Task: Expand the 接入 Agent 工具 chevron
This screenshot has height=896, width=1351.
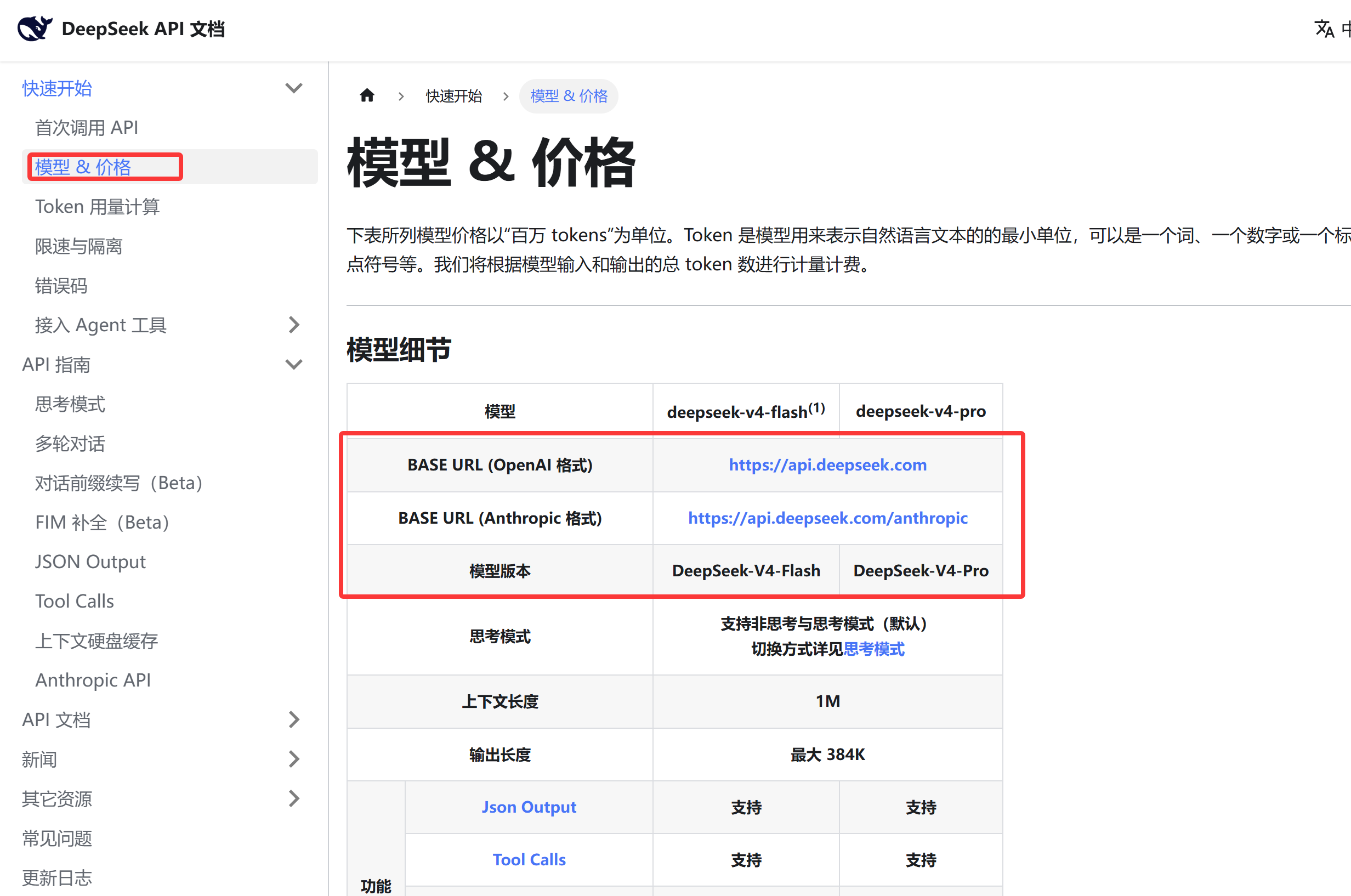Action: (294, 325)
